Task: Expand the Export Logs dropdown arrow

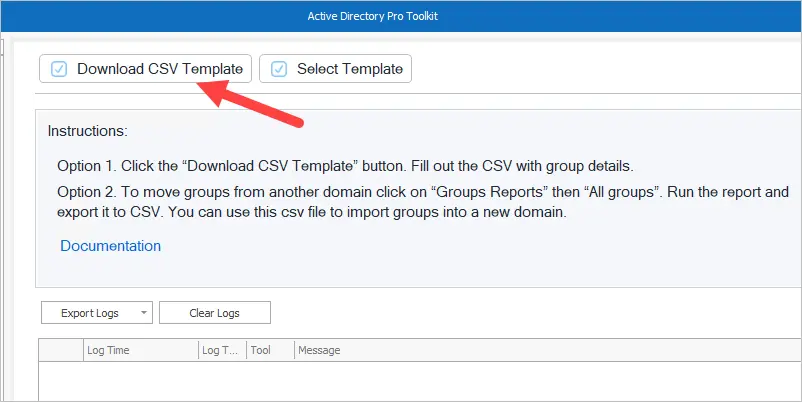Action: click(x=144, y=313)
